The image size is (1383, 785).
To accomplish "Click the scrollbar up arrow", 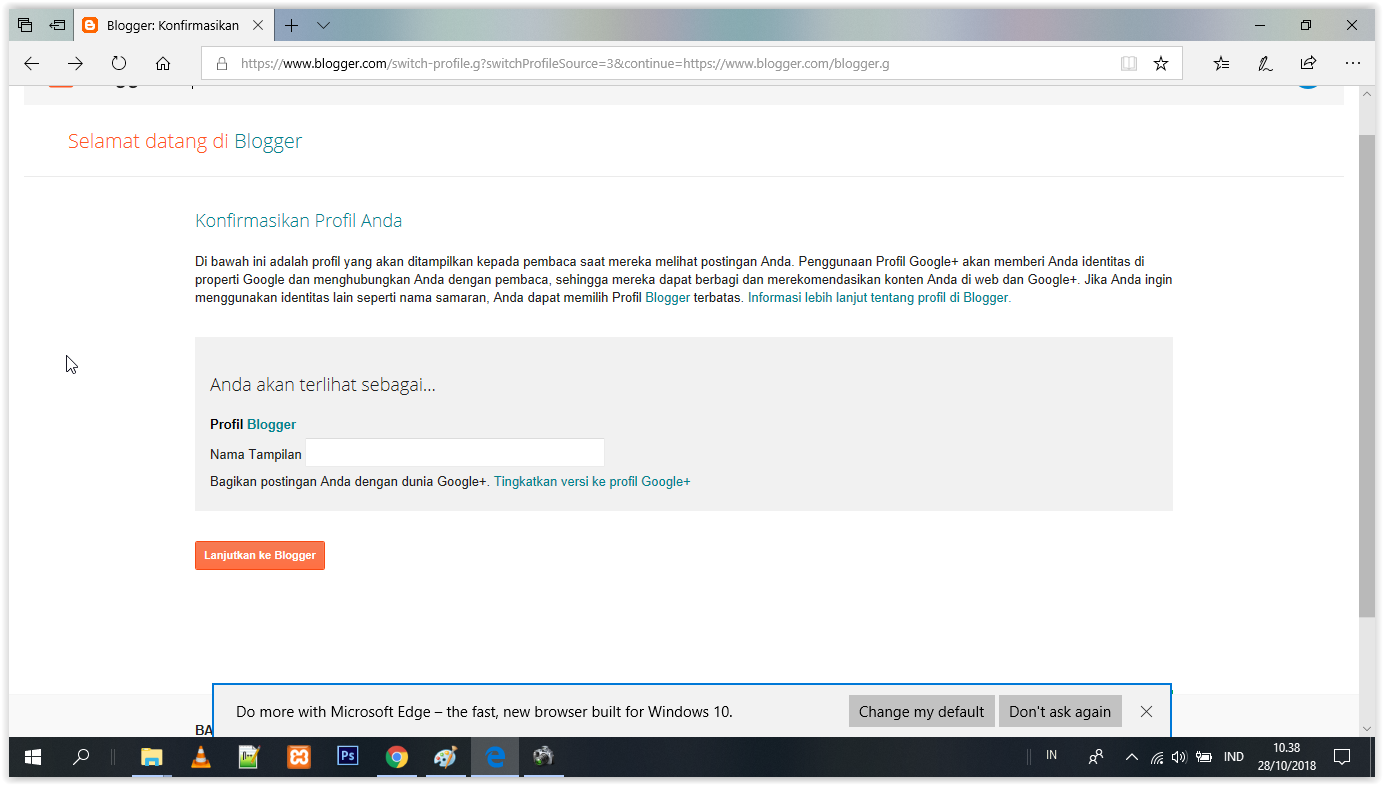I will 1367,93.
